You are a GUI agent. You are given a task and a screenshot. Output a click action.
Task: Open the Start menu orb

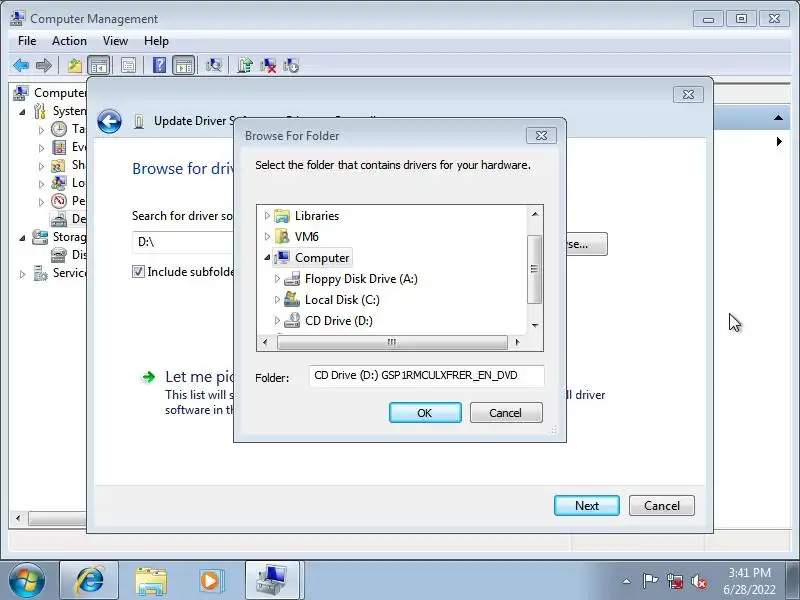coord(27,581)
